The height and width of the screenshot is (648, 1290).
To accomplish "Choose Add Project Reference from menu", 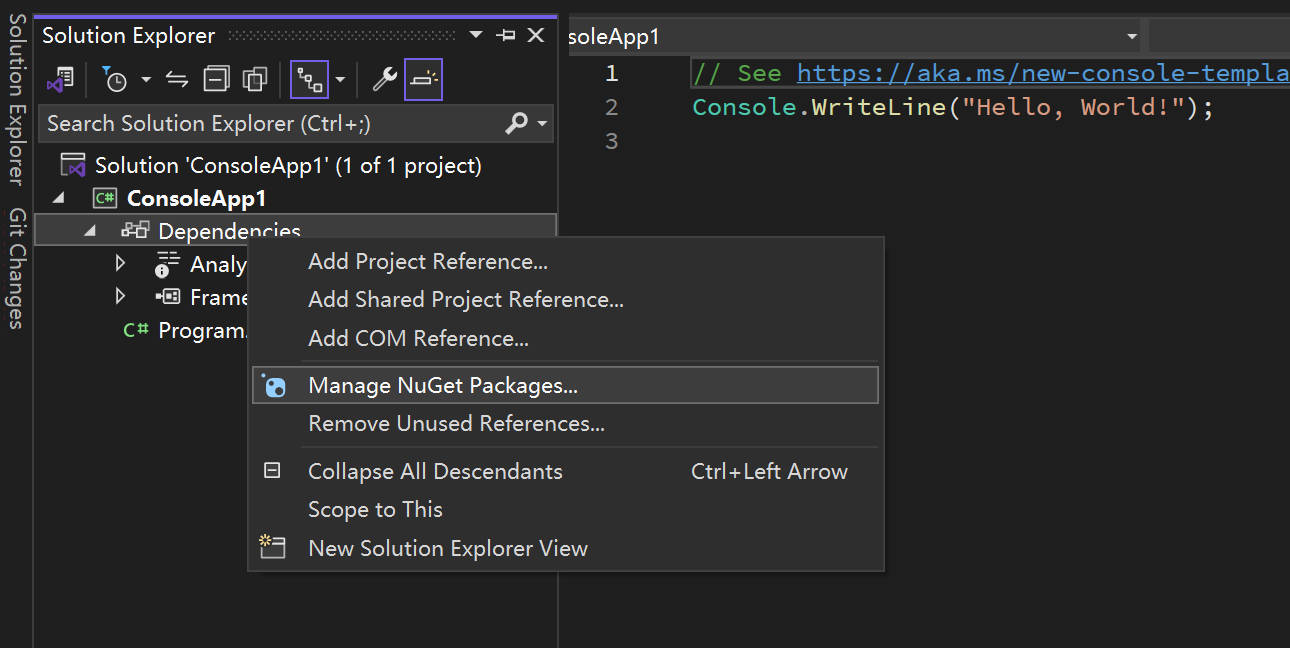I will coord(427,262).
